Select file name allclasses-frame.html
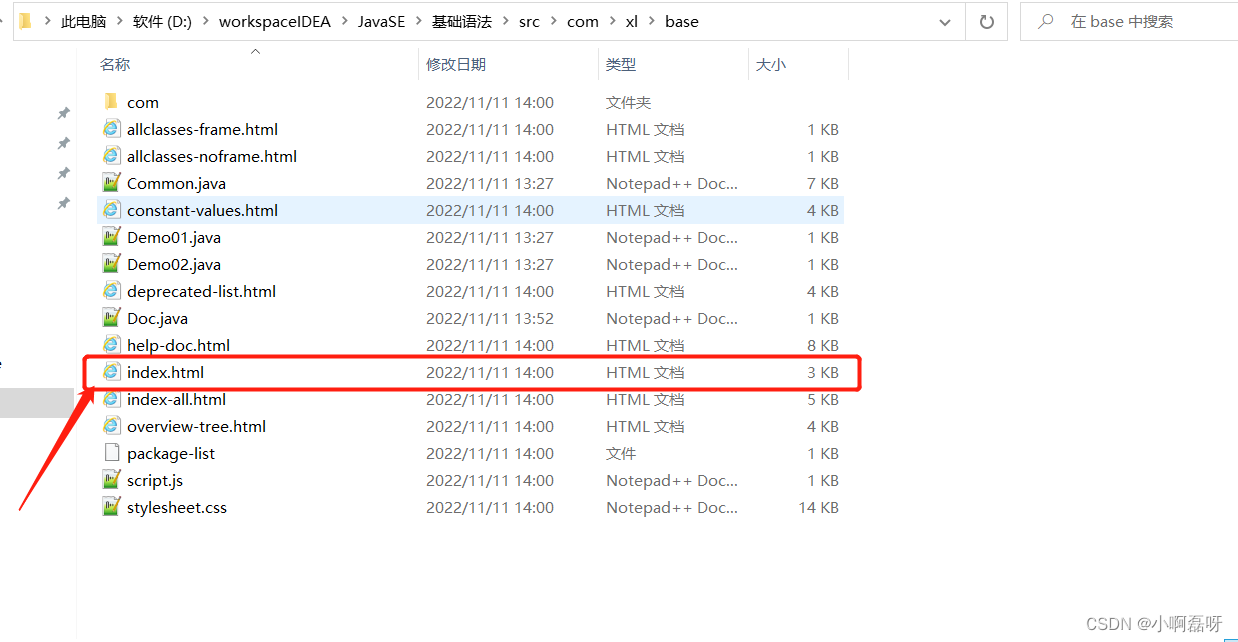 pyautogui.click(x=202, y=129)
